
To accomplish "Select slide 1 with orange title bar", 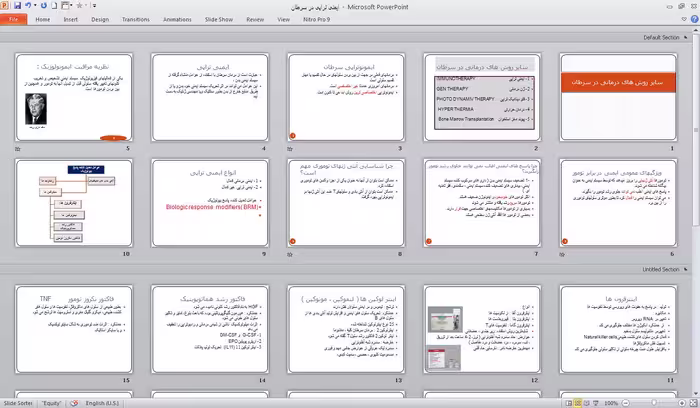I will pos(618,97).
